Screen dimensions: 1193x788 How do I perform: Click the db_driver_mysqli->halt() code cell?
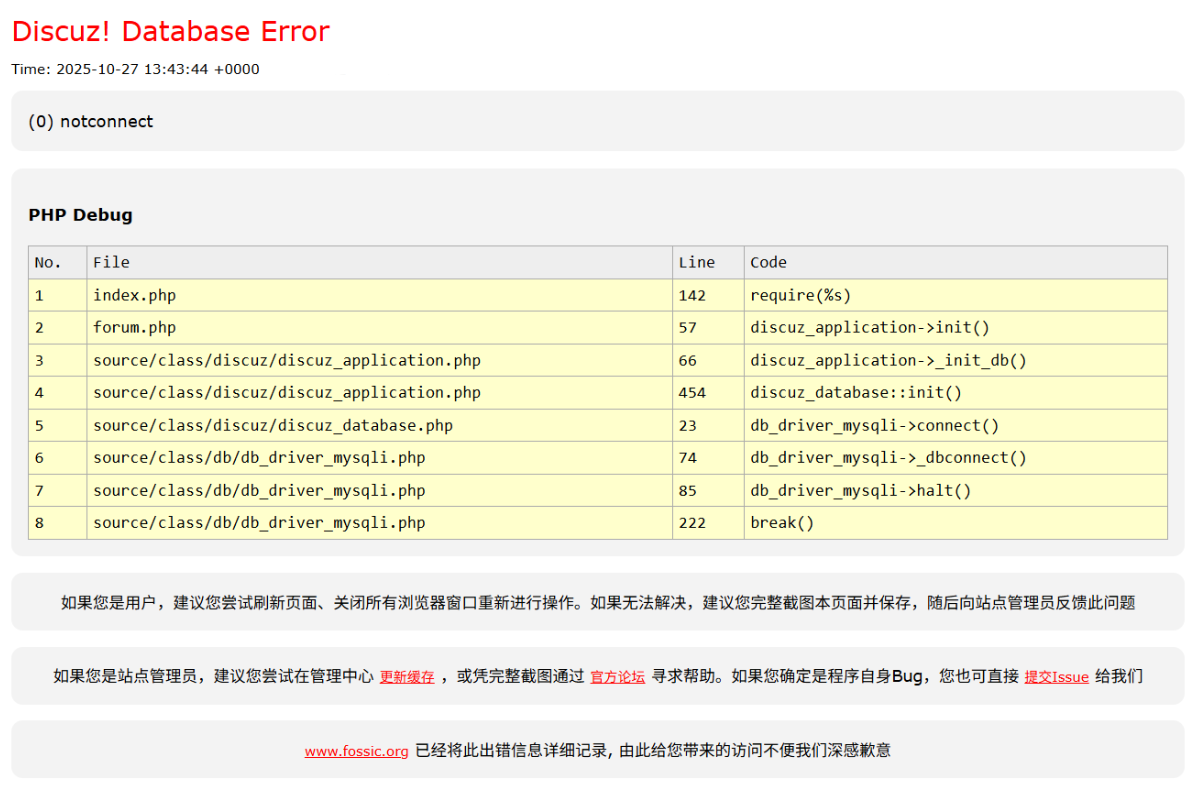pos(860,491)
